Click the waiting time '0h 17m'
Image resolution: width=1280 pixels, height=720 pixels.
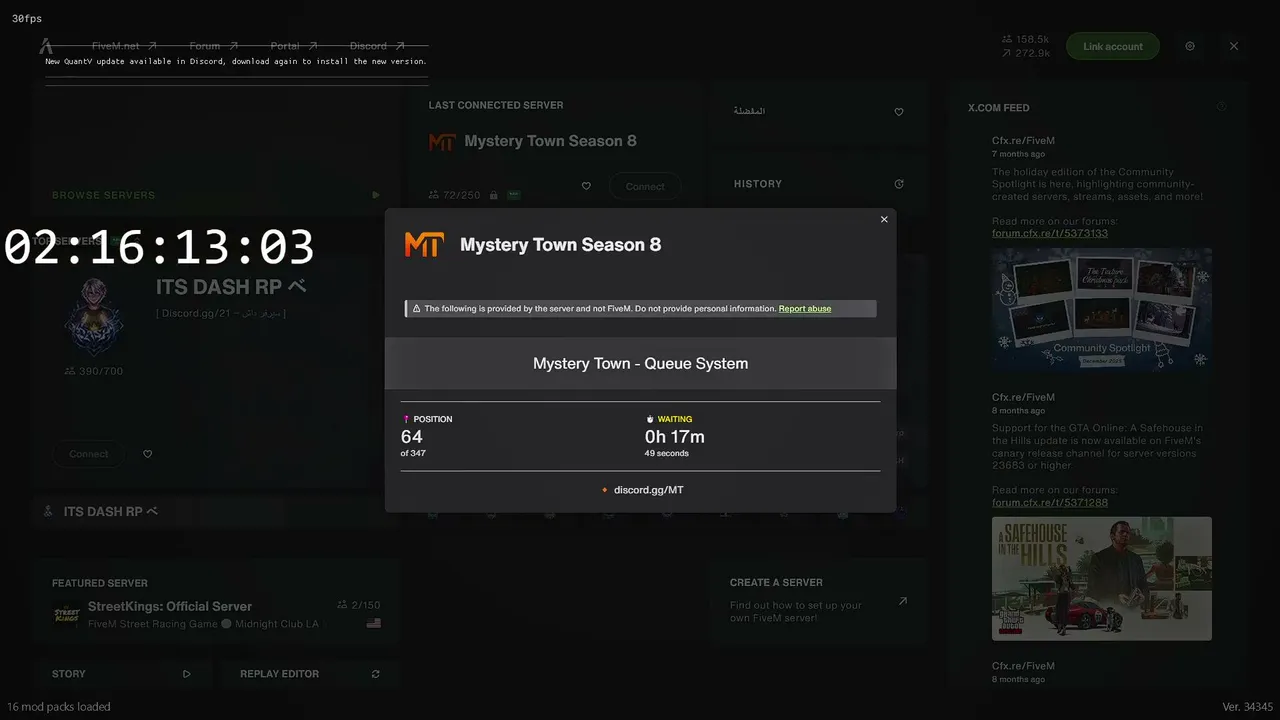click(675, 437)
